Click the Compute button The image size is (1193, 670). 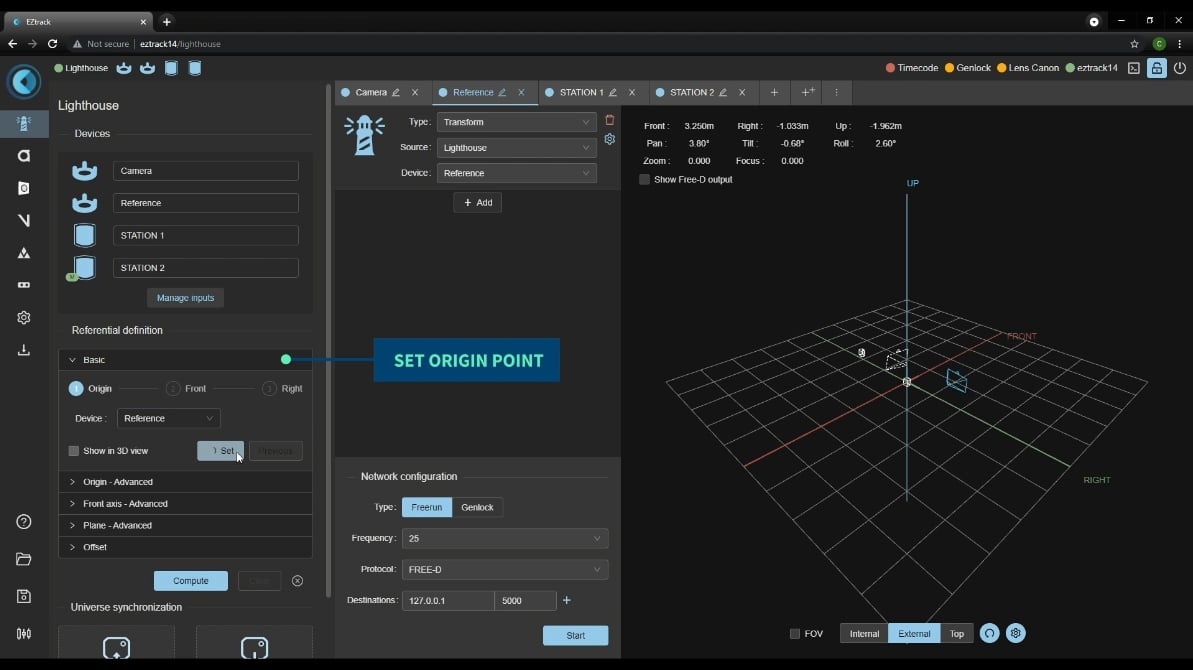(191, 581)
